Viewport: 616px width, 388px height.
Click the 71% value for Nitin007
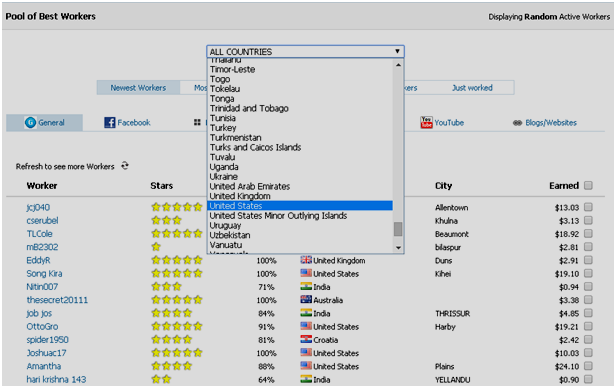[x=266, y=287]
